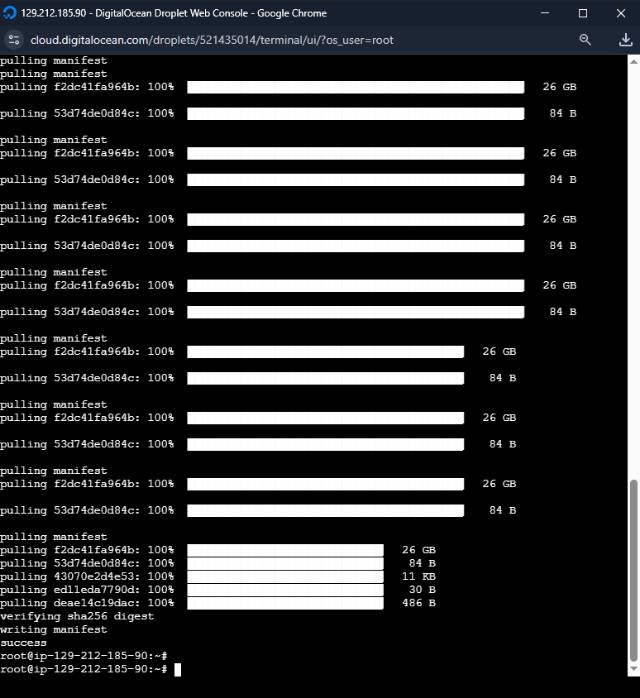Image resolution: width=640 pixels, height=698 pixels.
Task: Click the progress bar for layer 43070e2d4e53
Action: pyautogui.click(x=285, y=577)
